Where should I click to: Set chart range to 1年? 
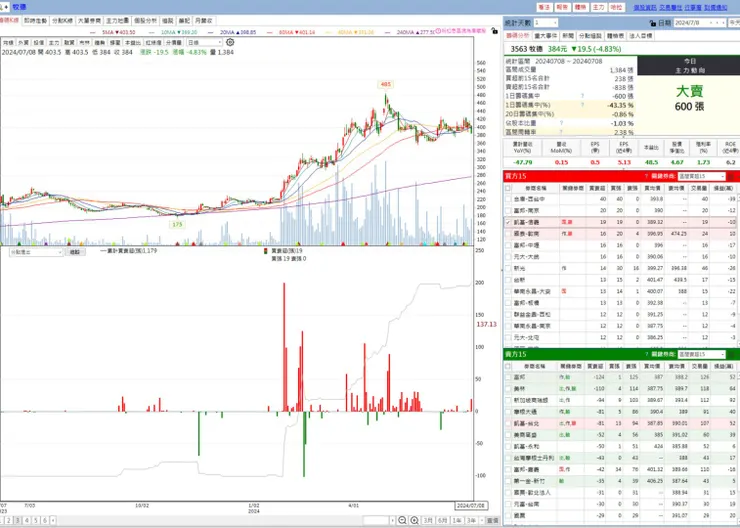456,520
